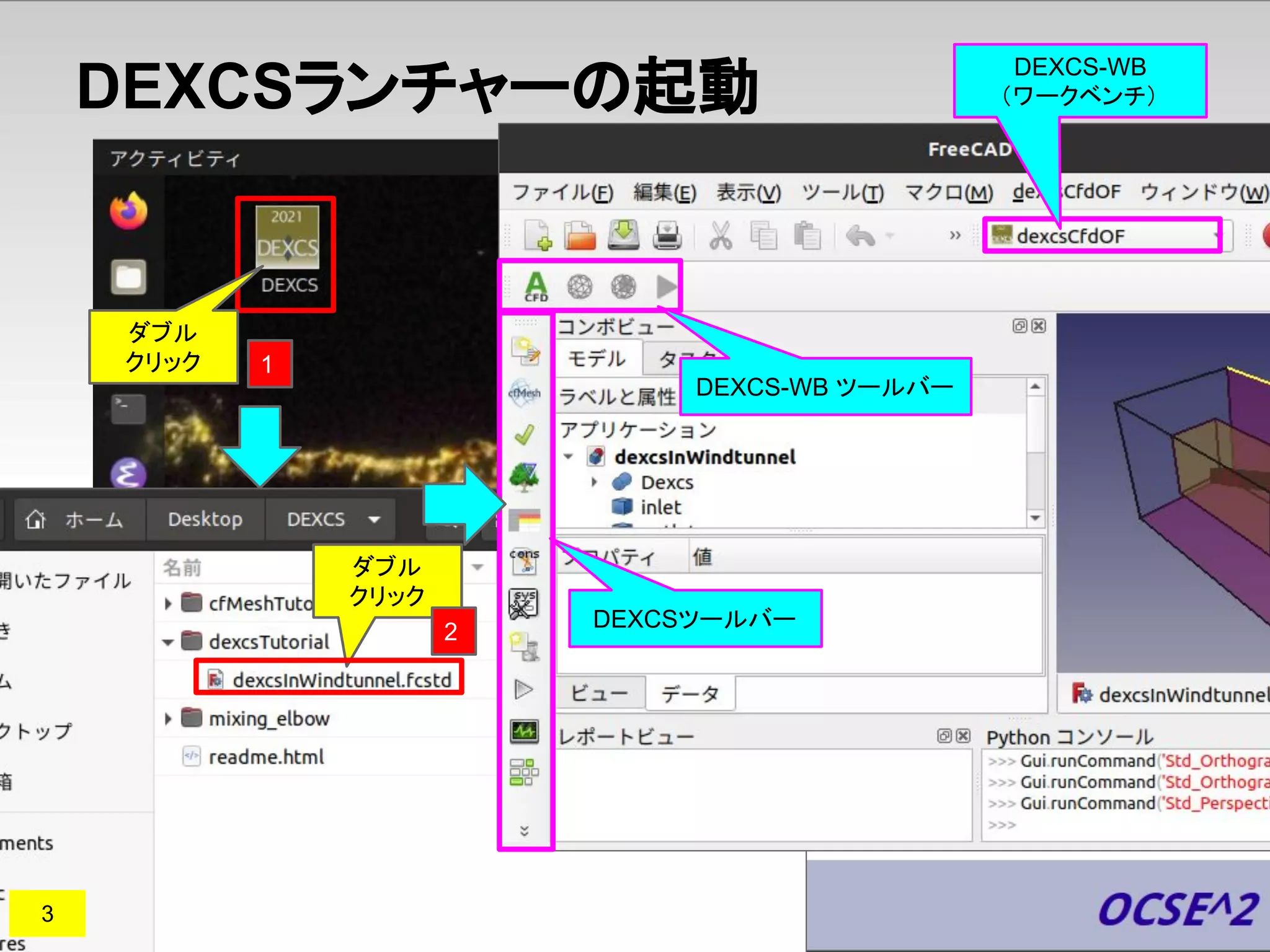Open Firefox from the Ubuntu dock

click(128, 211)
